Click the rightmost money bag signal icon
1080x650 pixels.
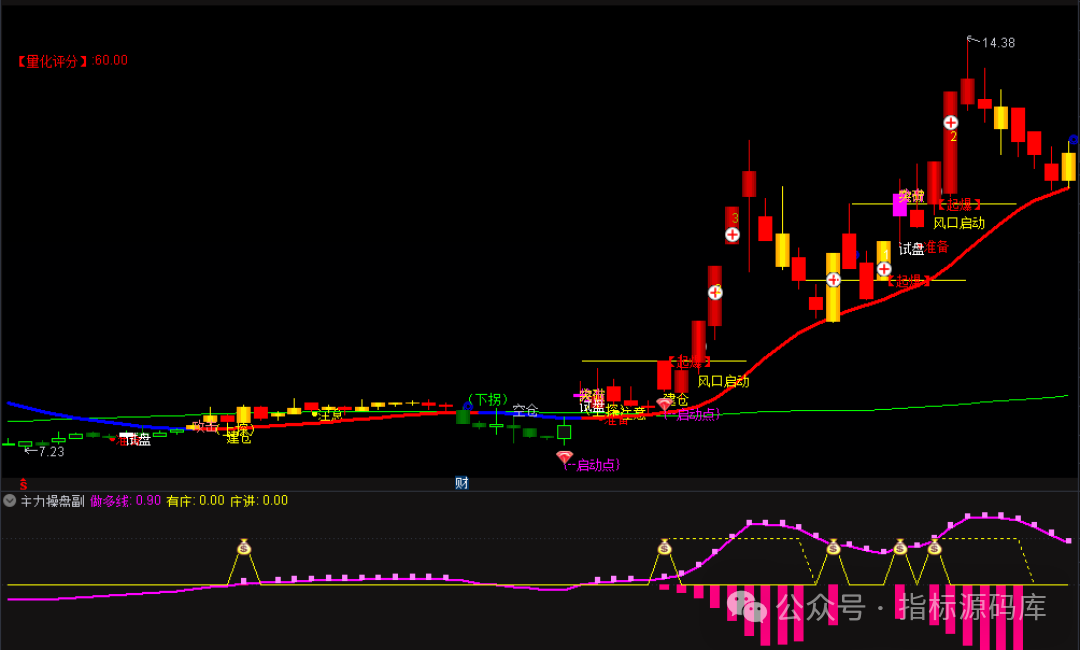coord(934,547)
